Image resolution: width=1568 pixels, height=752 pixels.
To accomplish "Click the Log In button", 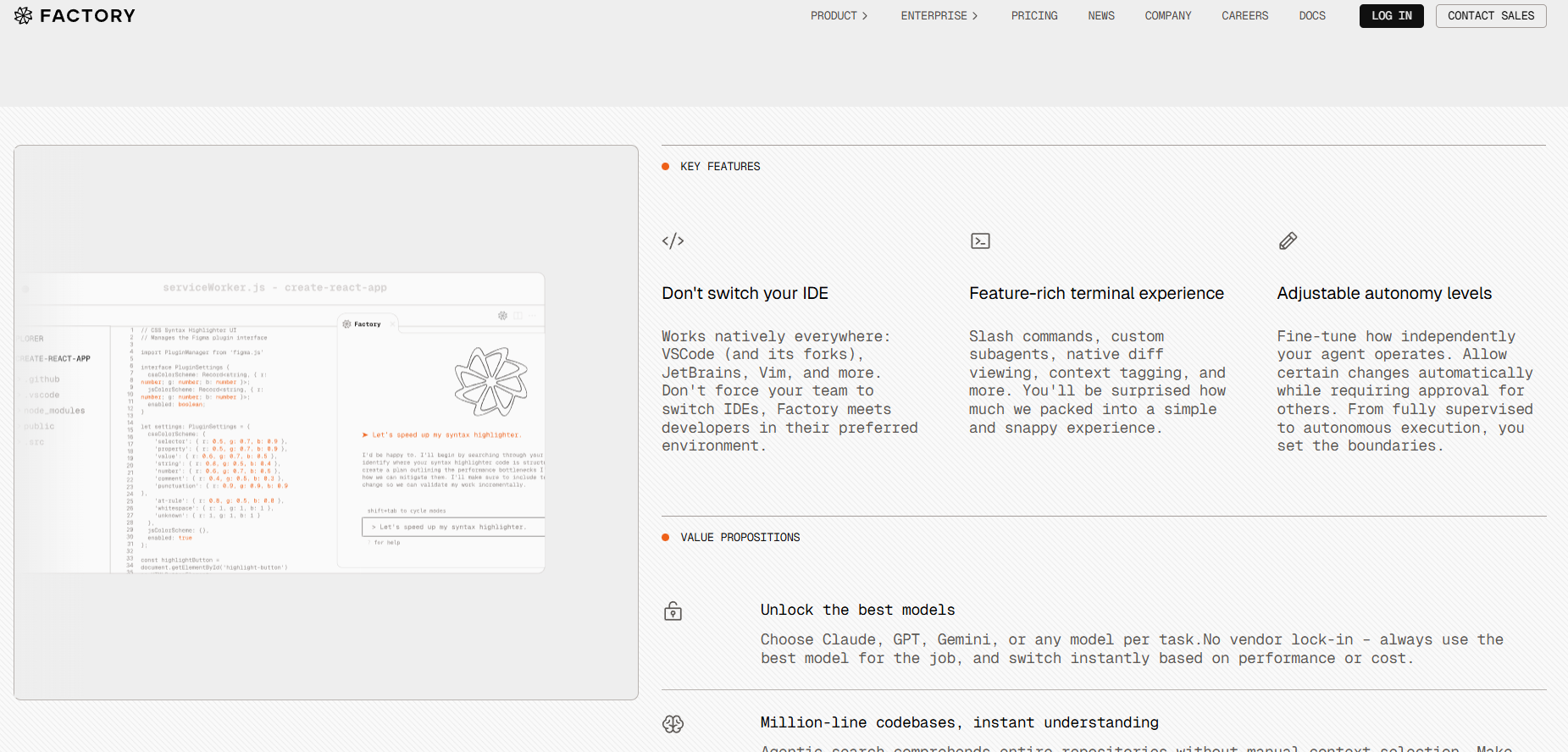I will click(x=1391, y=15).
